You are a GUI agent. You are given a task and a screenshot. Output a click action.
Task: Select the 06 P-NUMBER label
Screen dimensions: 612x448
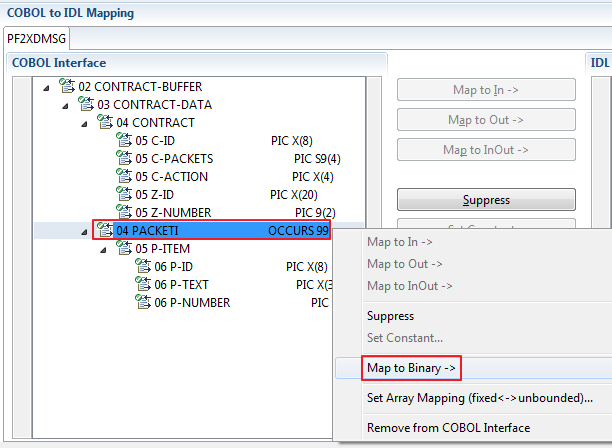192,302
